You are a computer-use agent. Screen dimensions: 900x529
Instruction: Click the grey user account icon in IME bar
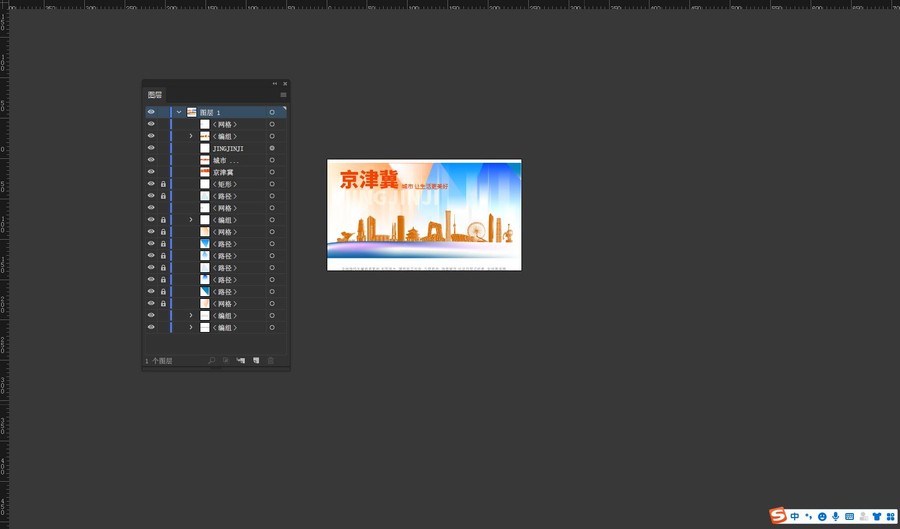click(863, 516)
